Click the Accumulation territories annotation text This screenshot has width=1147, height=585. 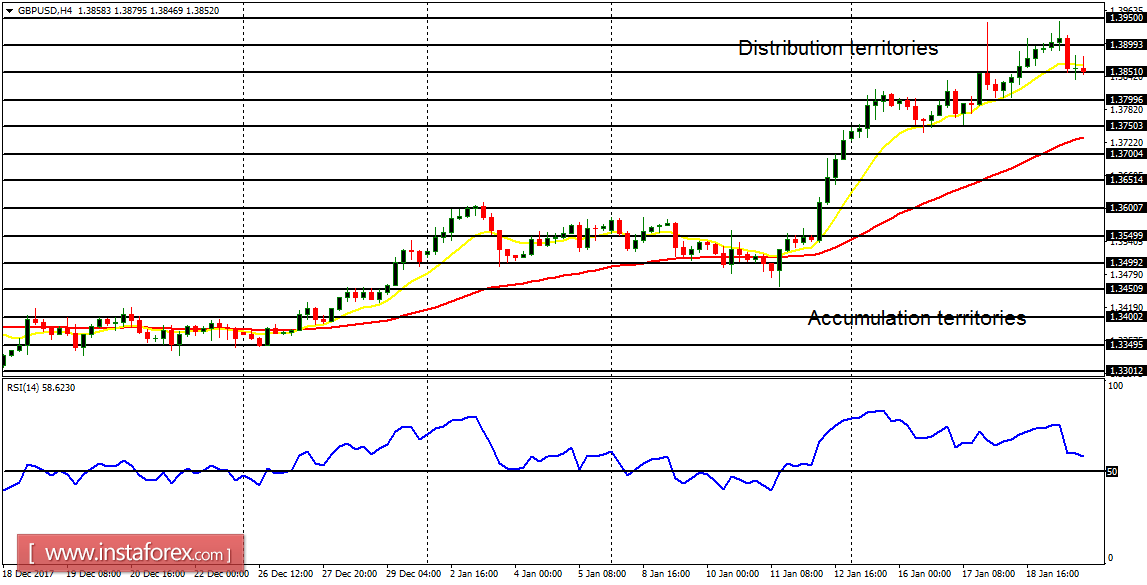tap(917, 318)
